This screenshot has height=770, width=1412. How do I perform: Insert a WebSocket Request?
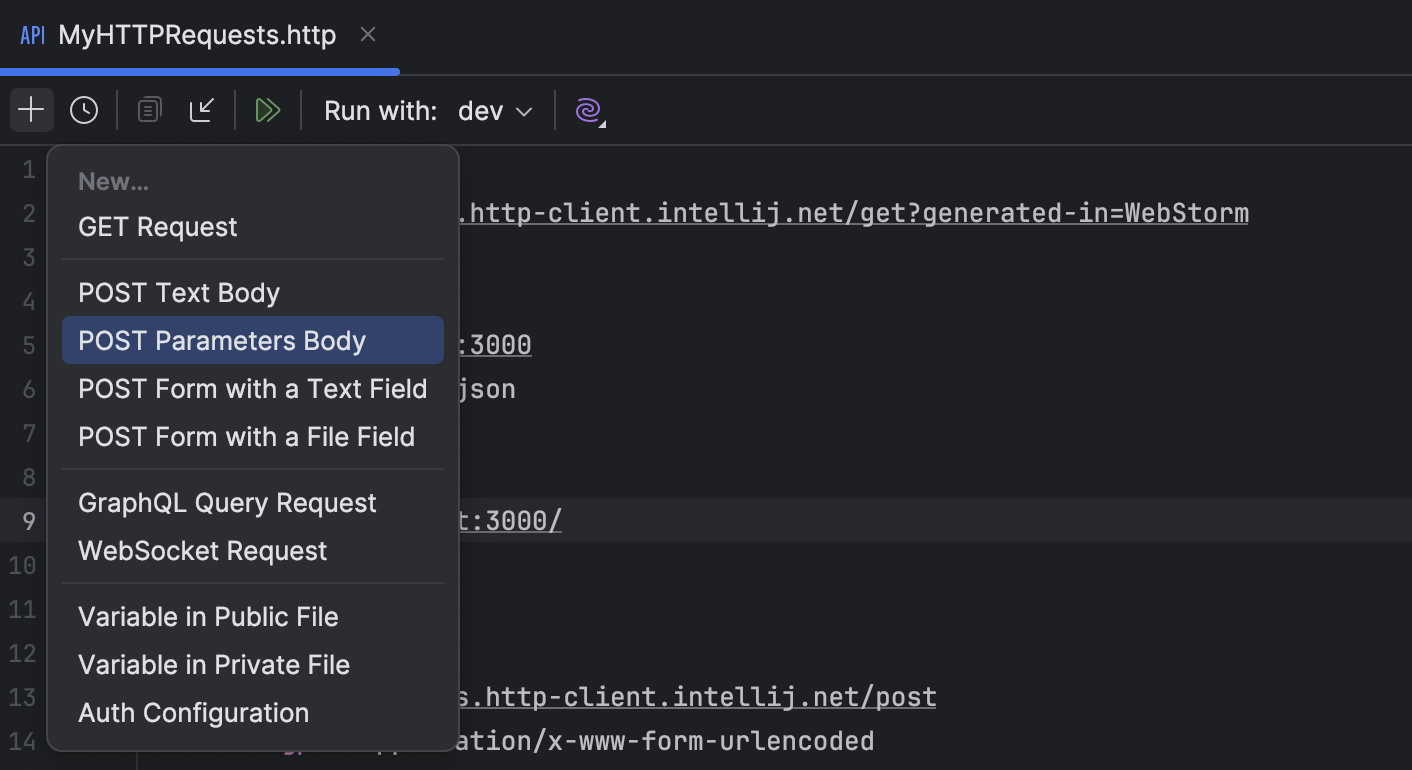[x=202, y=550]
